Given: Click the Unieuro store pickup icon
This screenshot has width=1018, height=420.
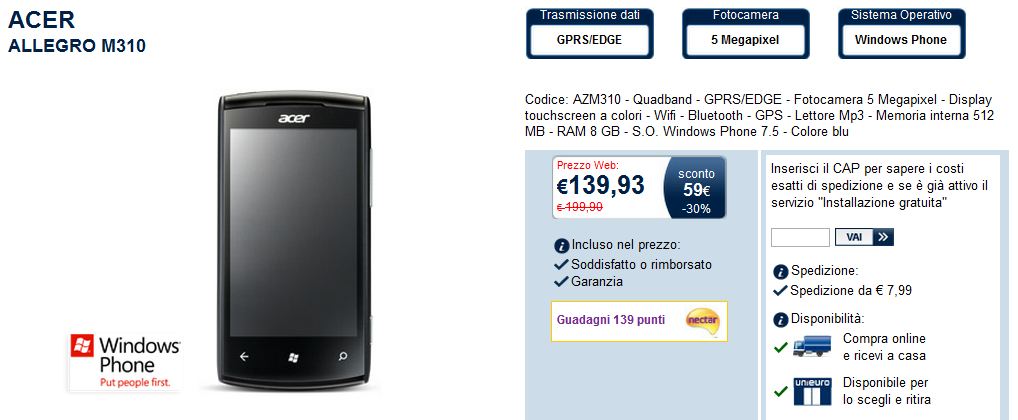Looking at the screenshot, I should pos(812,391).
